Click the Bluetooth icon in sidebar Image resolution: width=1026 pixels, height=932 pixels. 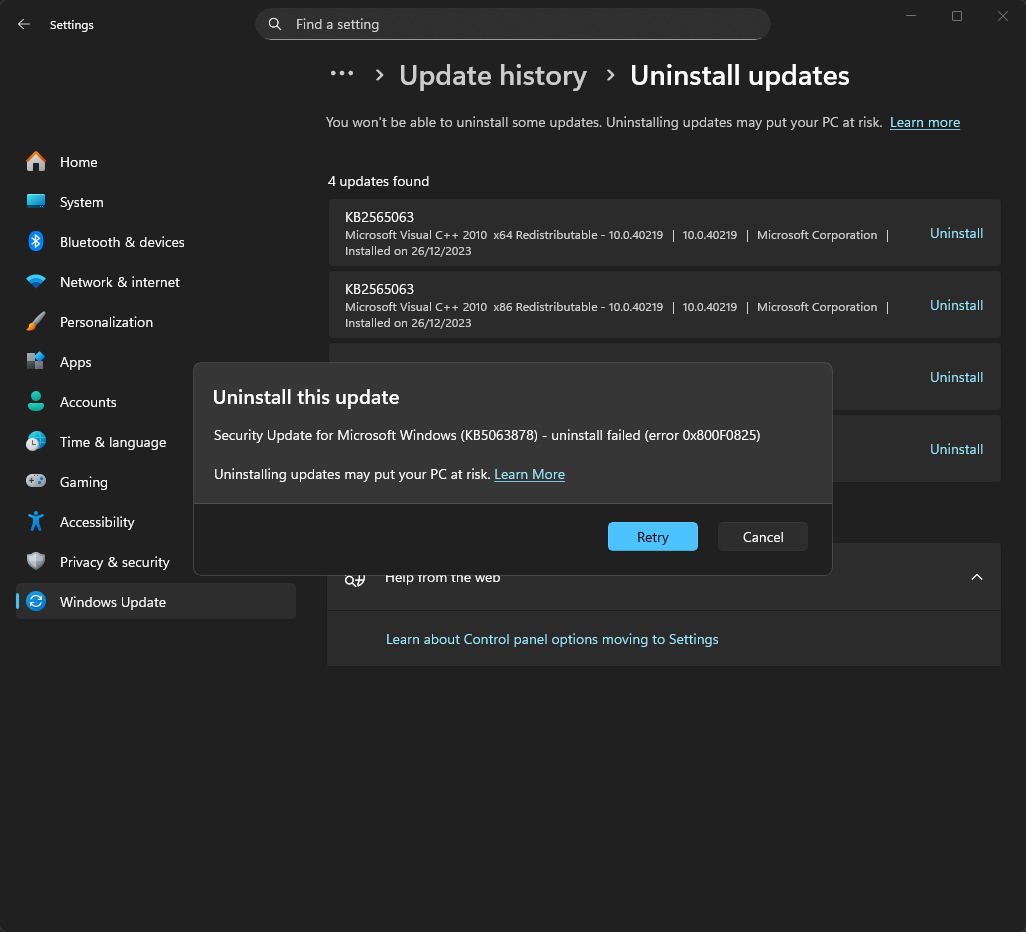36,242
